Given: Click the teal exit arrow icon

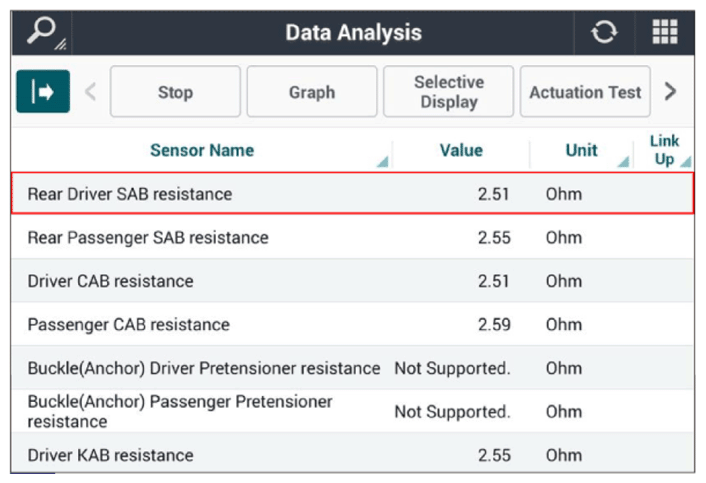Looking at the screenshot, I should tap(43, 91).
